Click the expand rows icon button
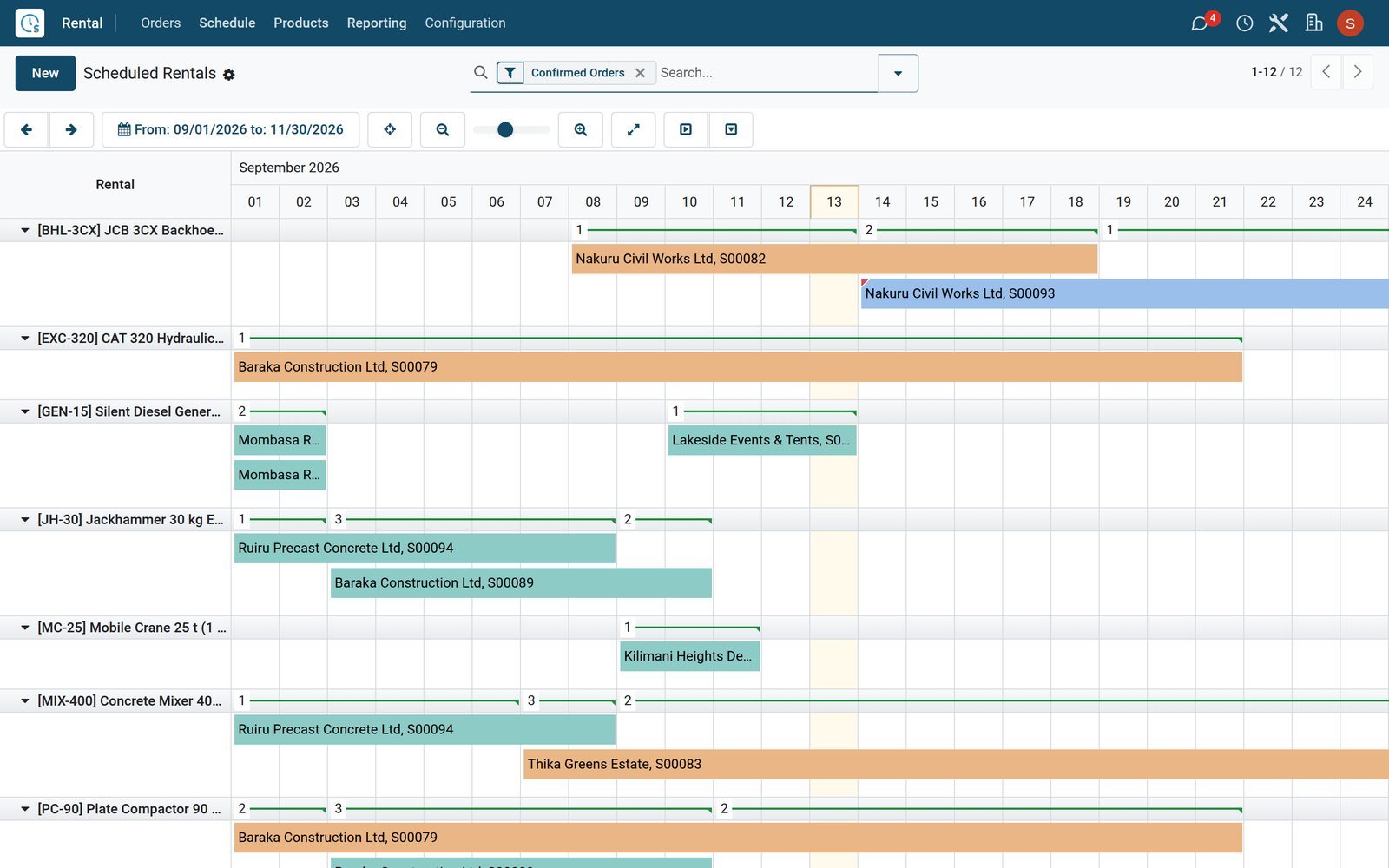This screenshot has width=1389, height=868. tap(686, 129)
